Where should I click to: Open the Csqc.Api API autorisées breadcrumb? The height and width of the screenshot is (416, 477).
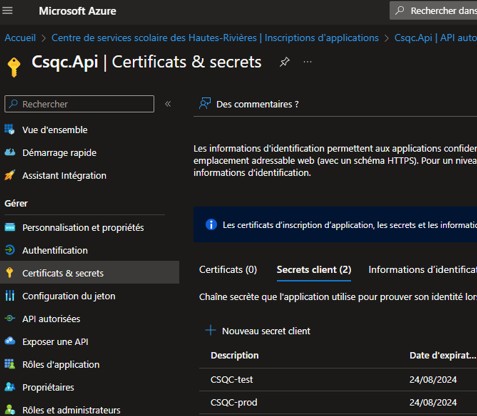pyautogui.click(x=436, y=38)
